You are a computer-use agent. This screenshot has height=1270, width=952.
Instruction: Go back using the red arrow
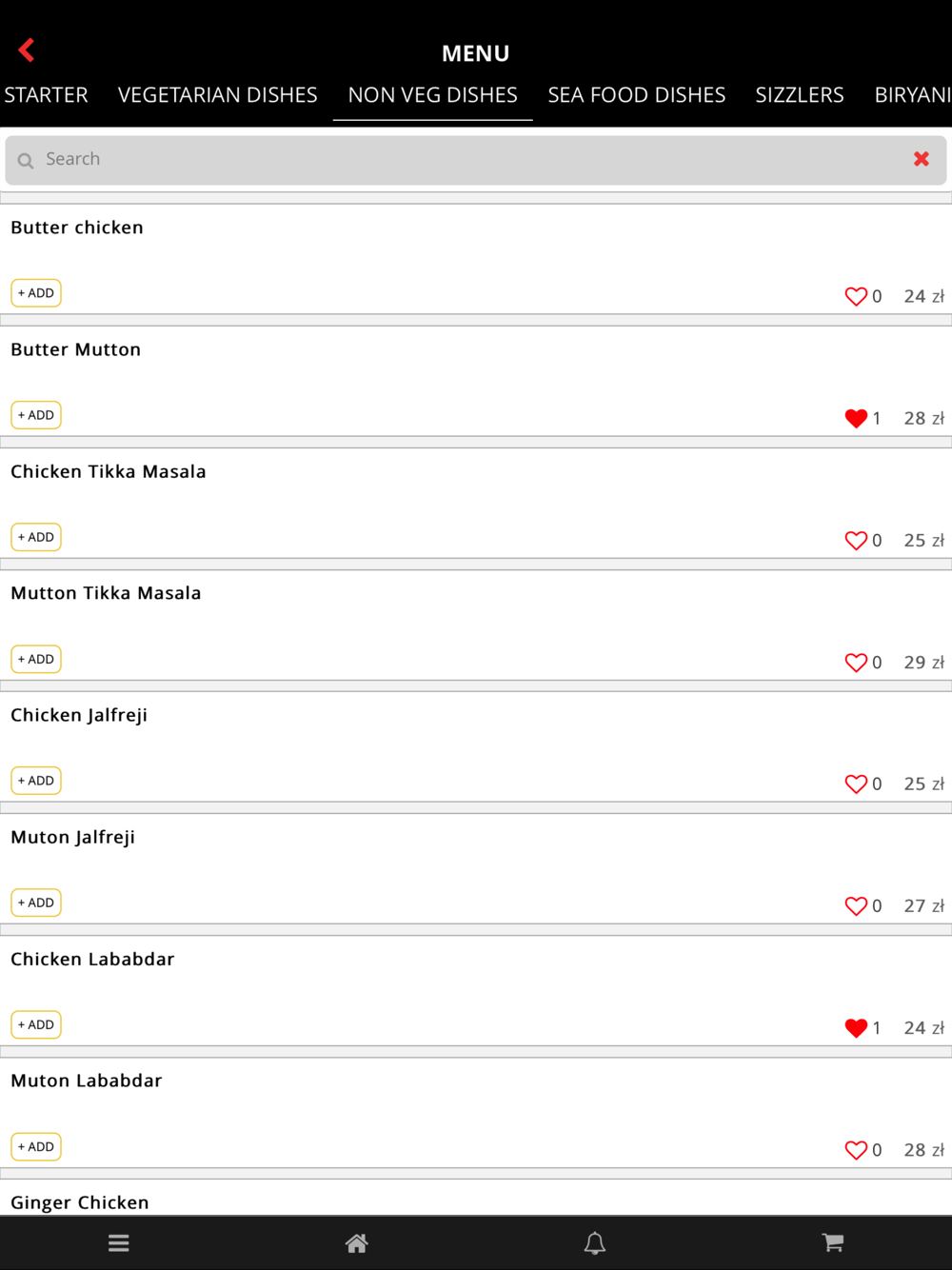(27, 50)
